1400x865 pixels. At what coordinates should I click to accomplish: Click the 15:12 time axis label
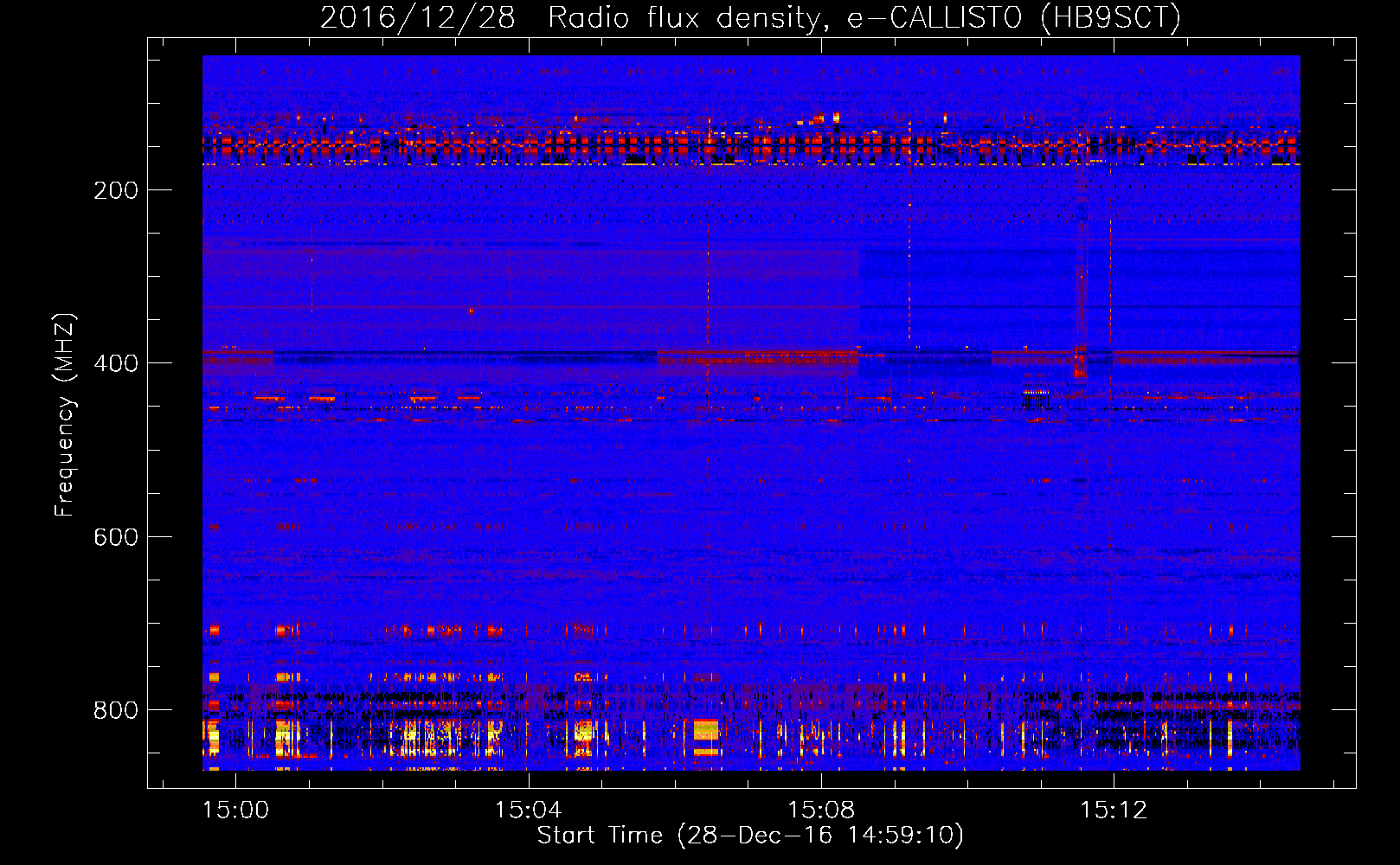click(1114, 811)
